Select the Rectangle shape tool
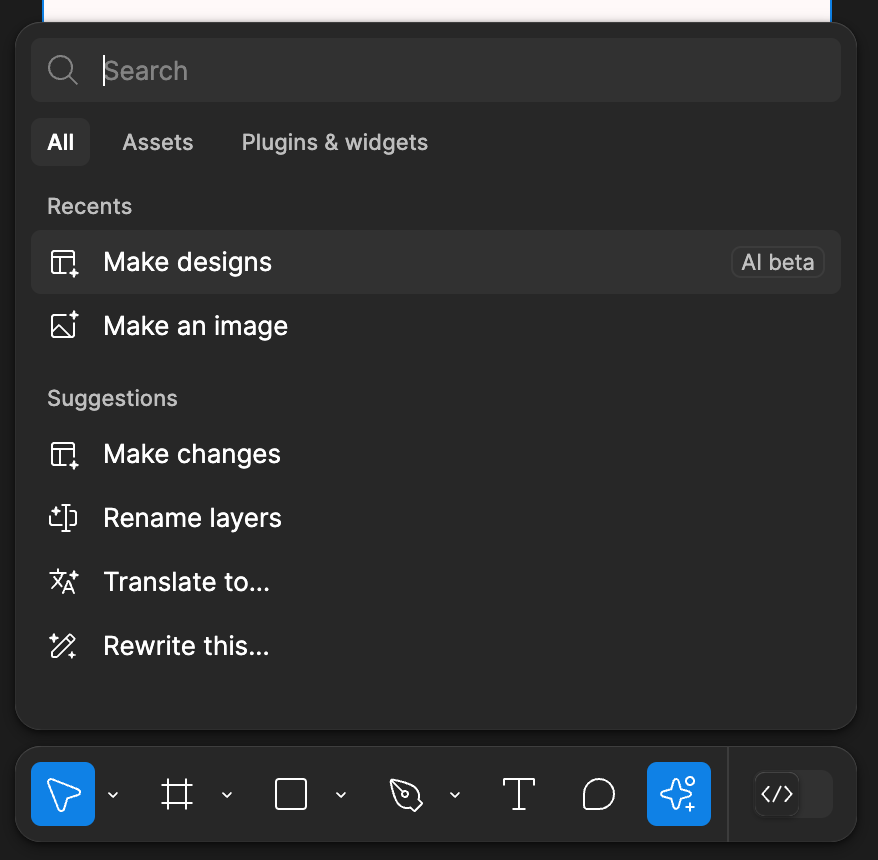878x860 pixels. coord(291,794)
